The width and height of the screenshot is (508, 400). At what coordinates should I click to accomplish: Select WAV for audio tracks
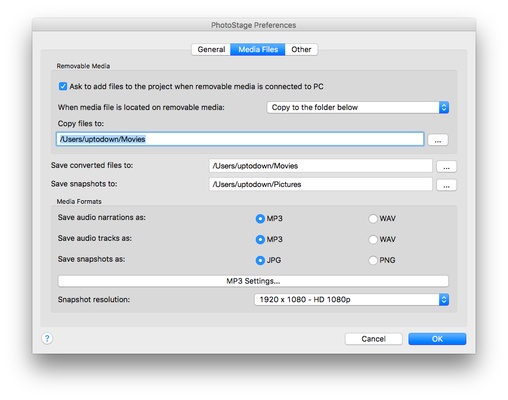pyautogui.click(x=373, y=239)
